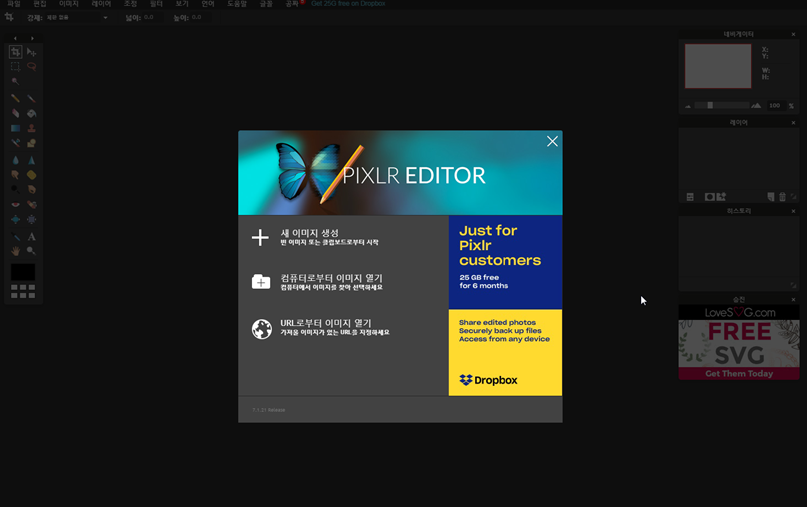Open the 편집 (Edit) menu

[x=40, y=4]
